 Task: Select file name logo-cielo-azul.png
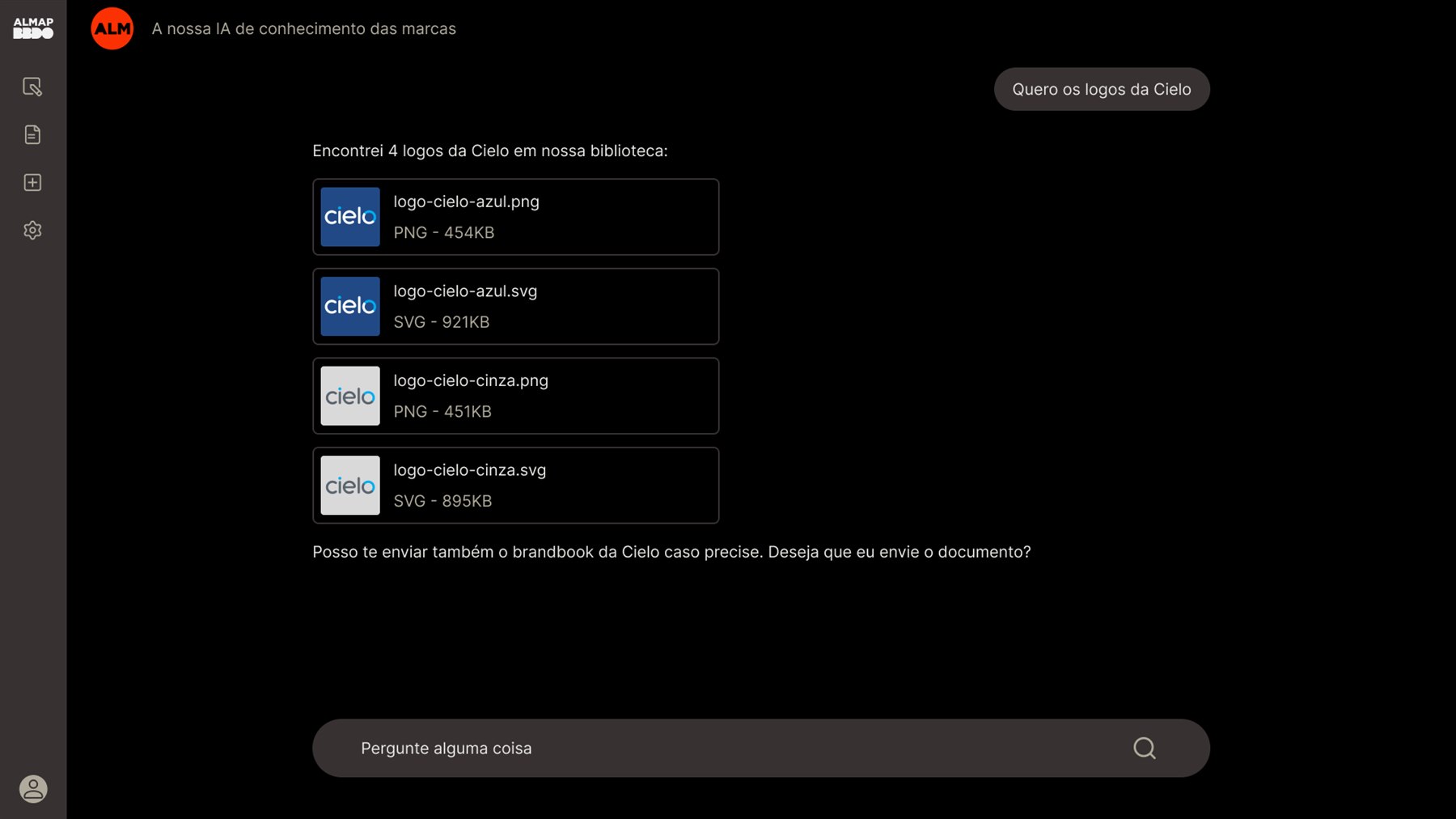tap(466, 202)
